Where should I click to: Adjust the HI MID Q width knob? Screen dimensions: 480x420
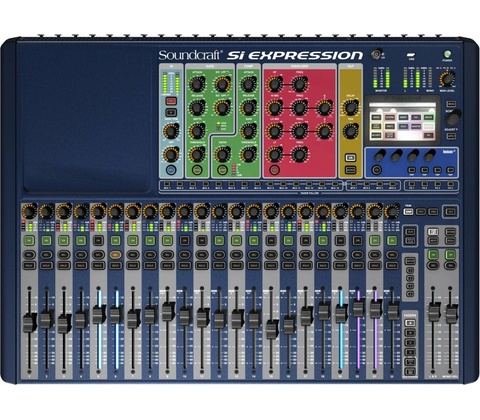point(324,107)
